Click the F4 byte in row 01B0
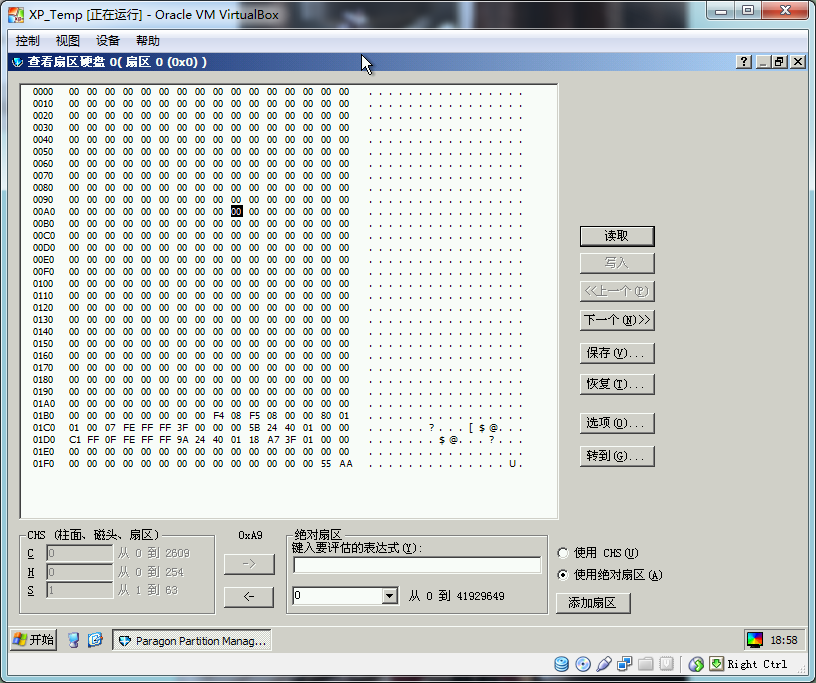The image size is (816, 683). point(218,416)
